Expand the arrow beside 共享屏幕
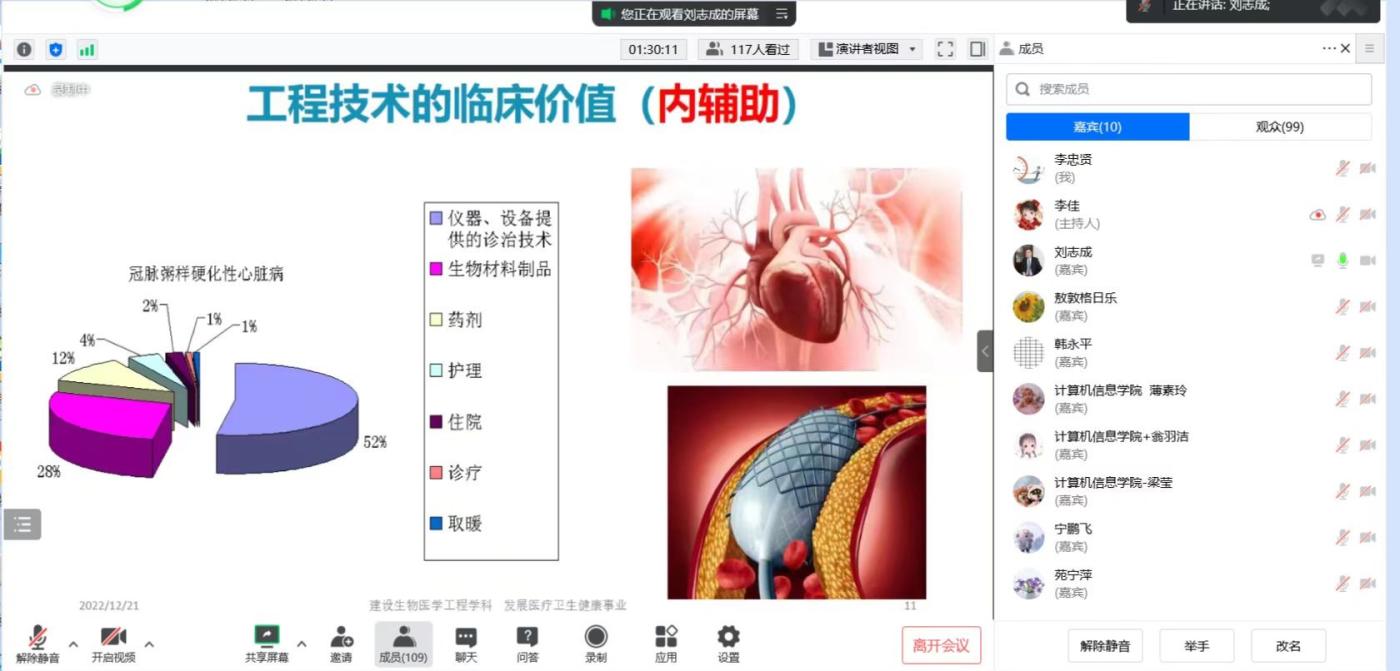 point(301,644)
